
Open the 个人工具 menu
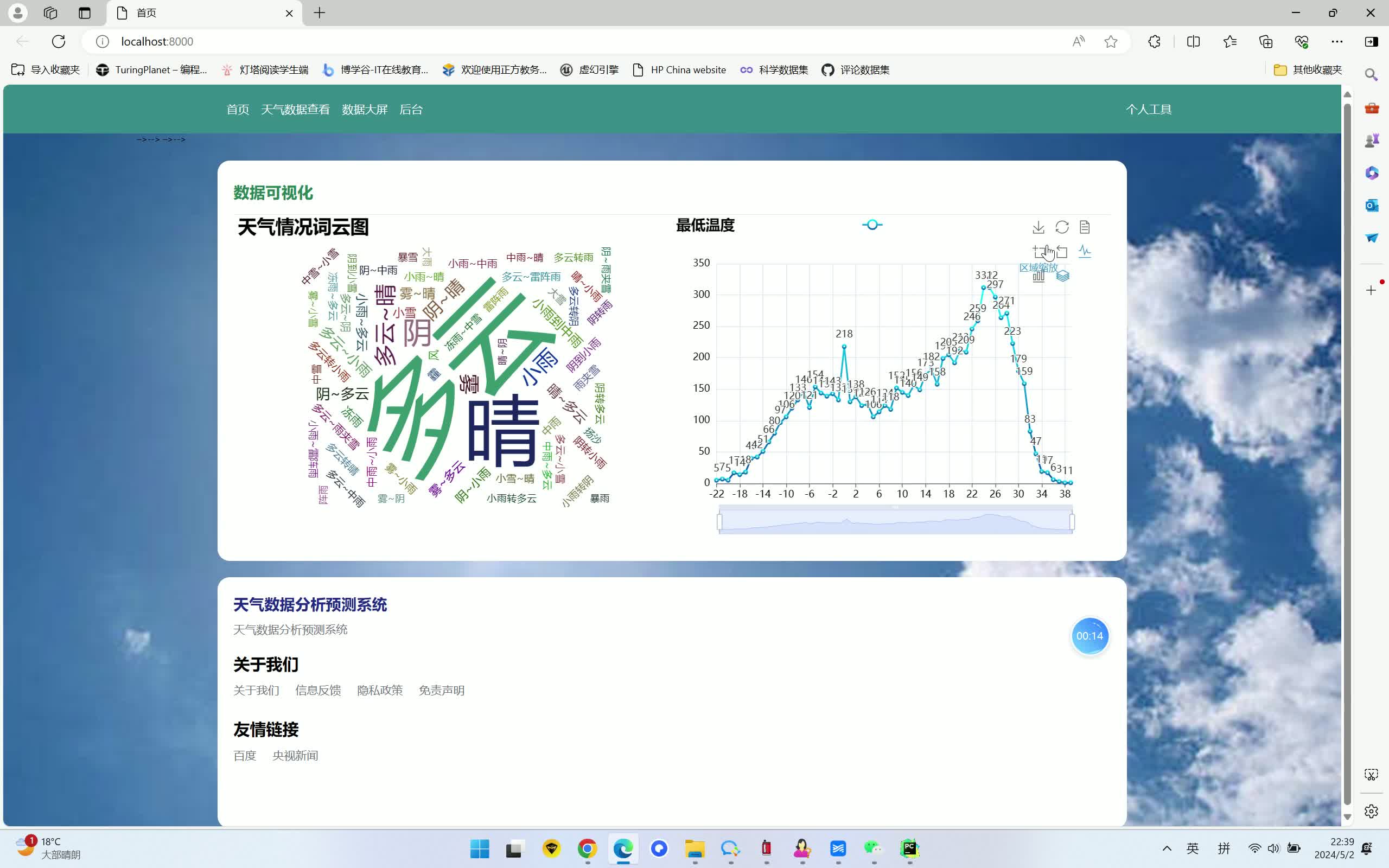coord(1149,110)
